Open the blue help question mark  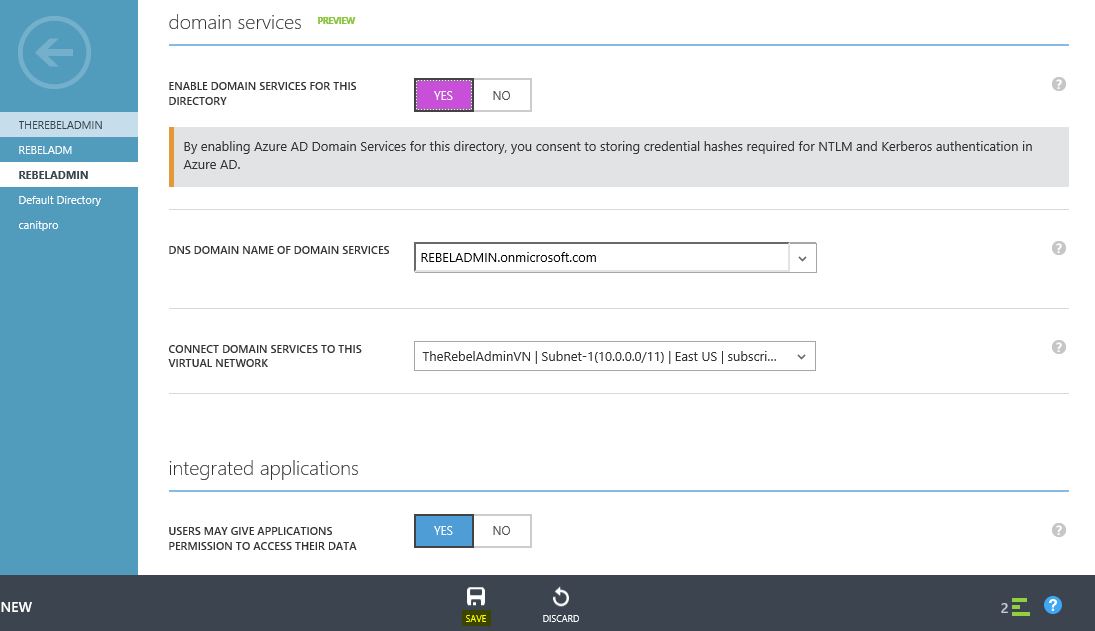point(1052,605)
